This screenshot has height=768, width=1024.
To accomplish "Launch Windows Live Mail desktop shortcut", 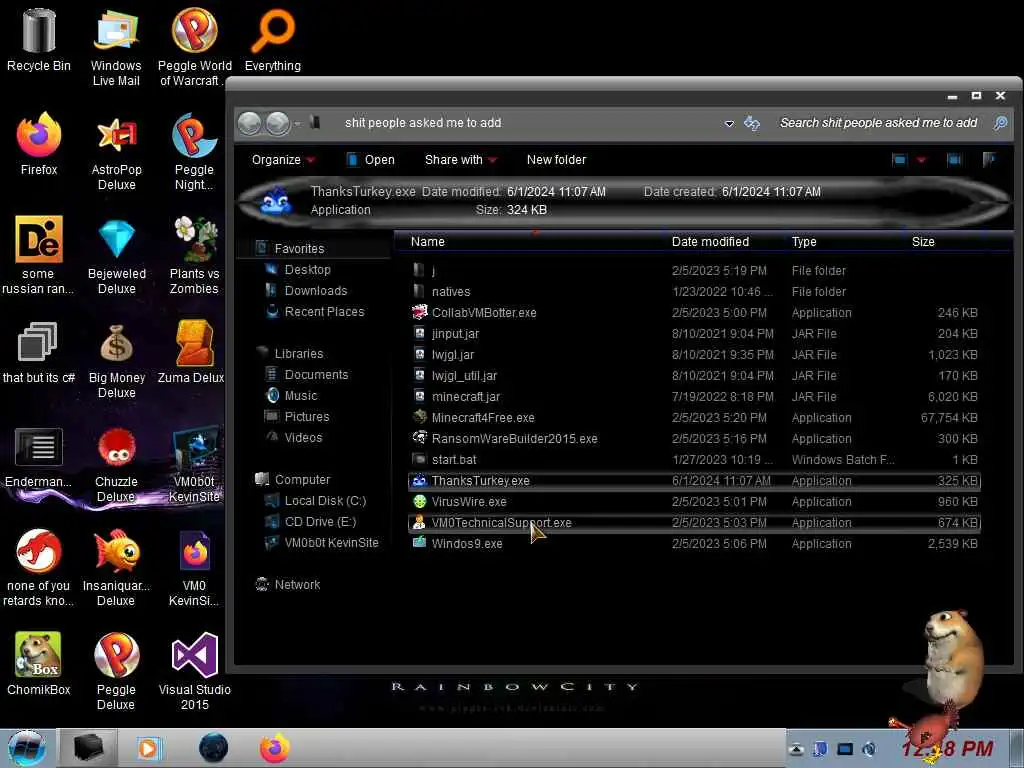I will [116, 47].
